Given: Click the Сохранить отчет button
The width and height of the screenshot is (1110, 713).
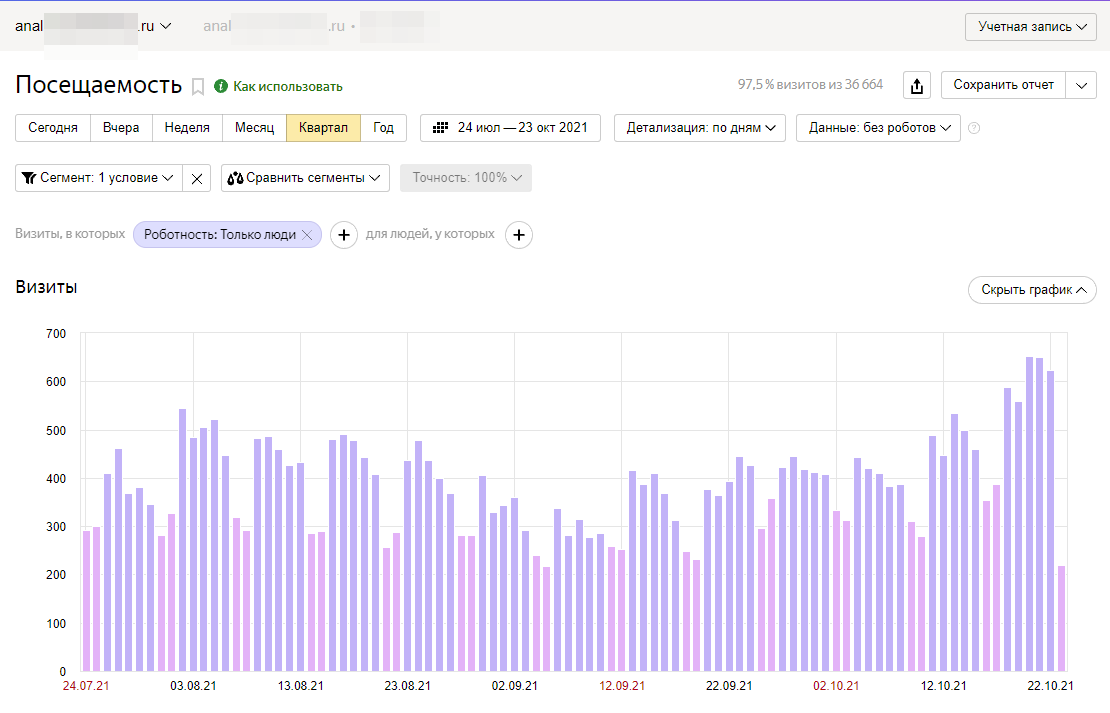Looking at the screenshot, I should coord(1003,85).
